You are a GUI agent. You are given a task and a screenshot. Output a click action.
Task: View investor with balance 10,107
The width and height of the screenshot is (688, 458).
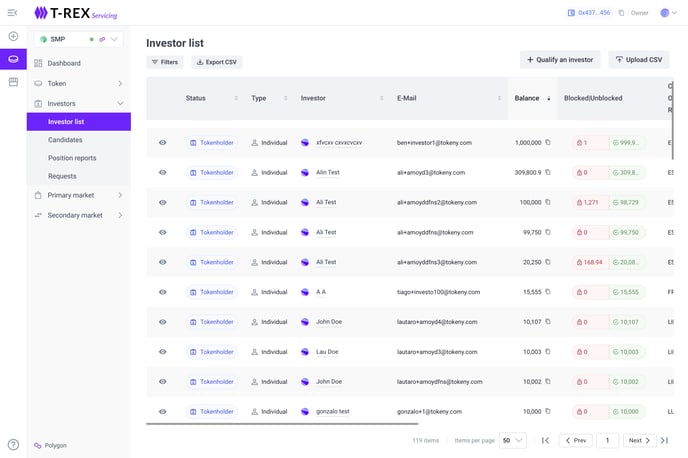(162, 322)
